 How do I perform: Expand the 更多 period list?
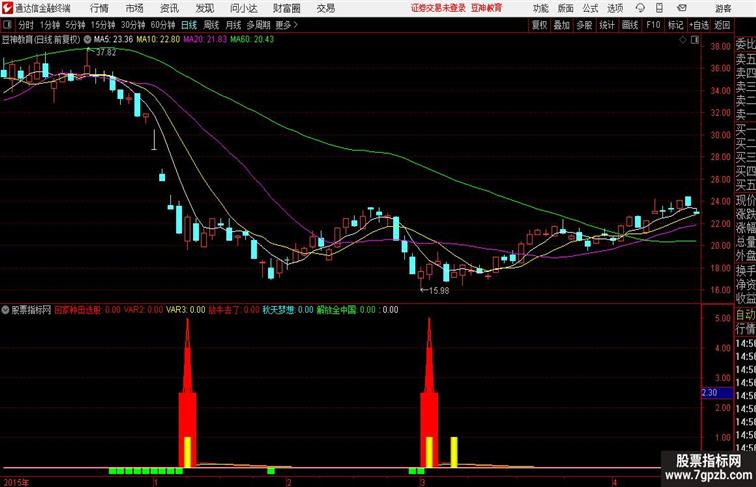pyautogui.click(x=286, y=25)
